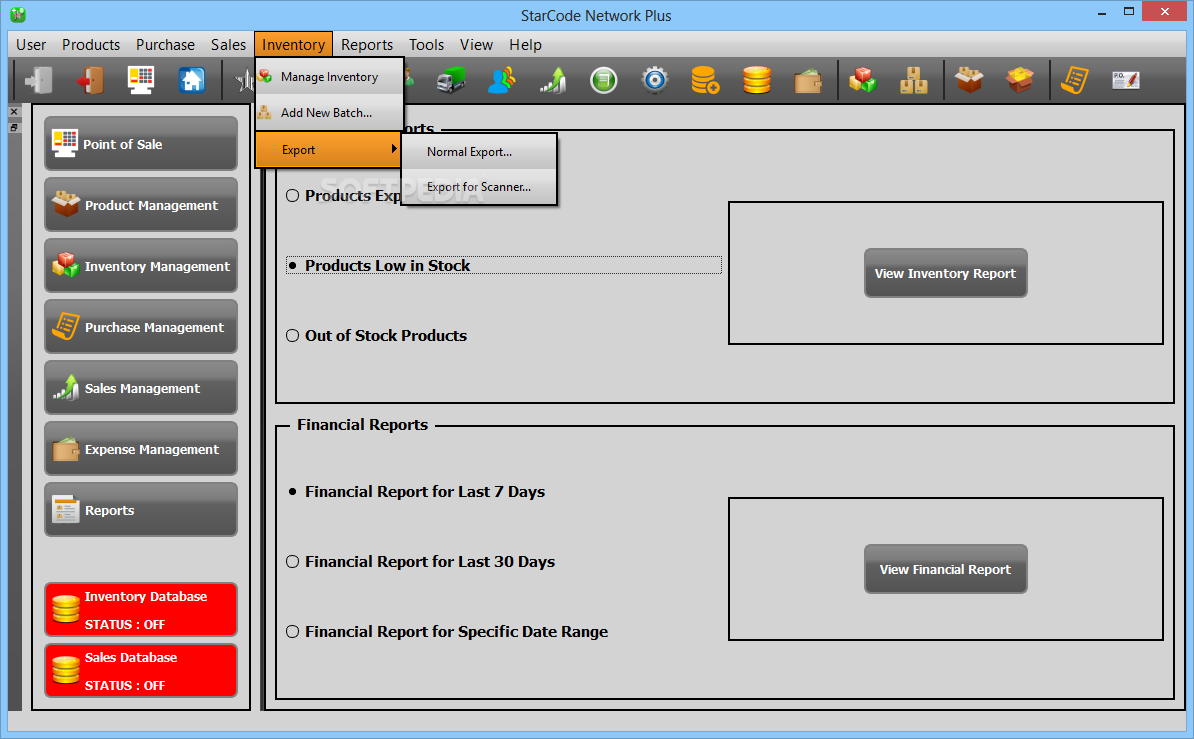Click the StarCode app icon in title bar

point(18,14)
